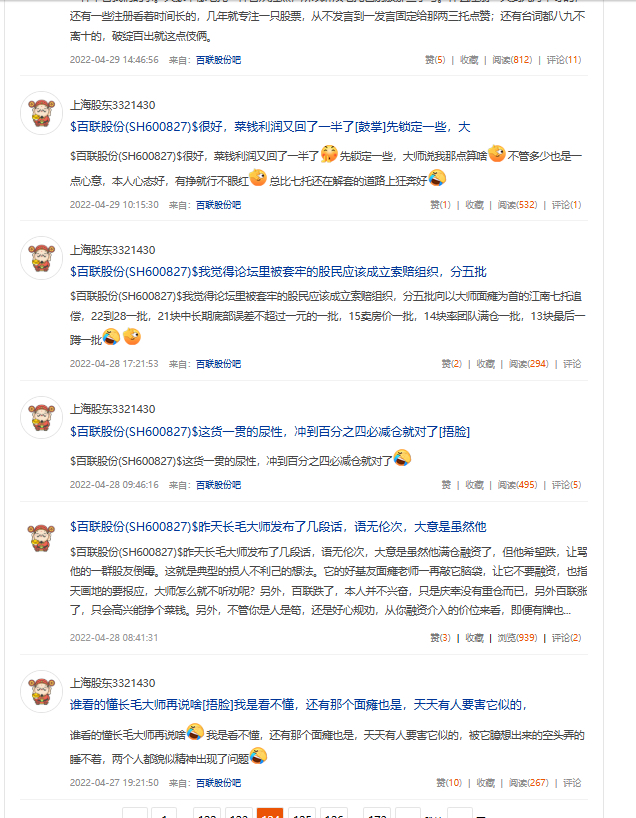
Task: Click avatar beside the 谁看的懂长毛大师 post
Action: click(41, 691)
